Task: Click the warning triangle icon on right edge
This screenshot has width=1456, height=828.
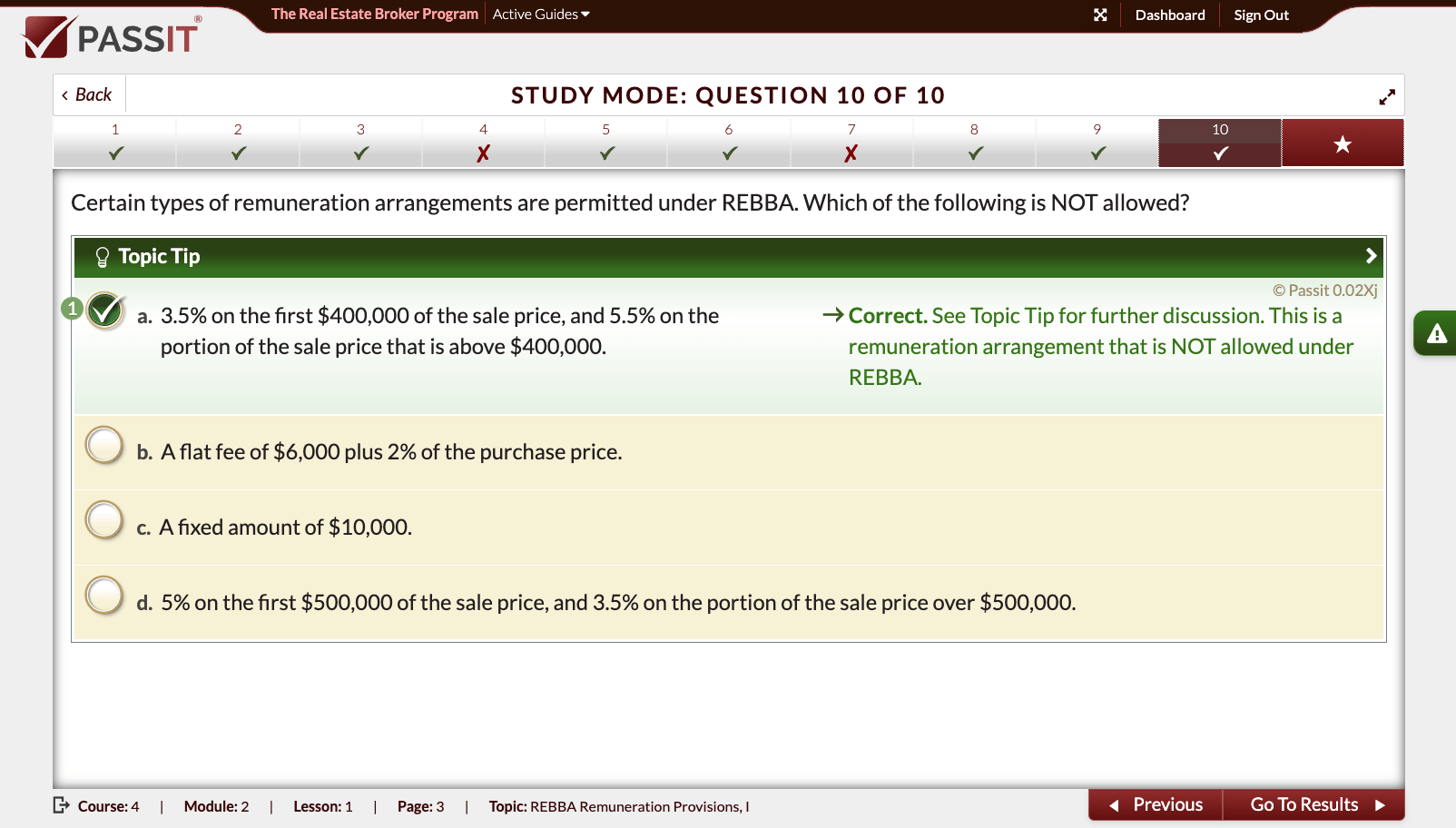Action: click(1435, 333)
